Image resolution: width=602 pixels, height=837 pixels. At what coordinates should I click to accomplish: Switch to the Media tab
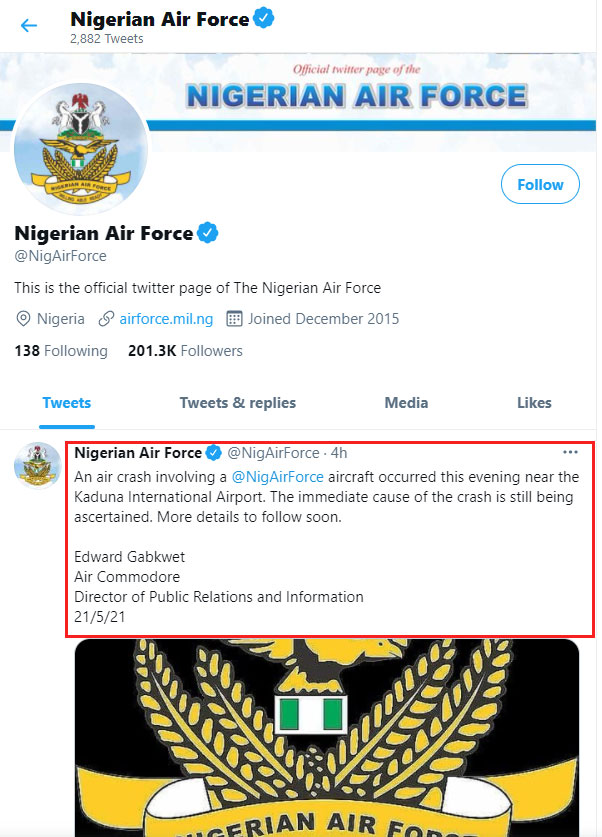tap(406, 403)
